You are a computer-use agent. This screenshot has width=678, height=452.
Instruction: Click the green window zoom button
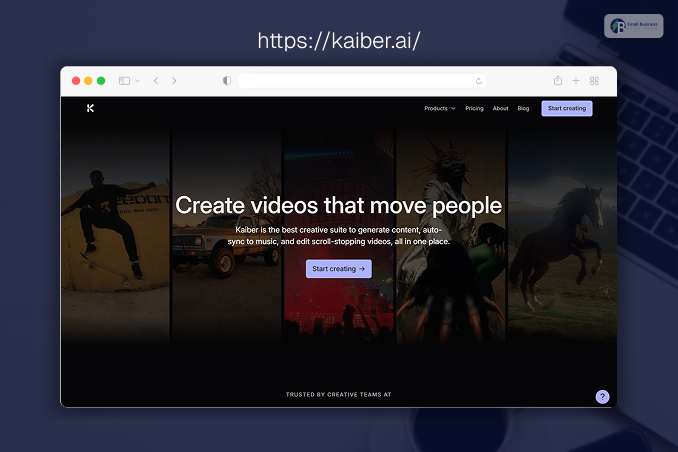pyautogui.click(x=101, y=81)
